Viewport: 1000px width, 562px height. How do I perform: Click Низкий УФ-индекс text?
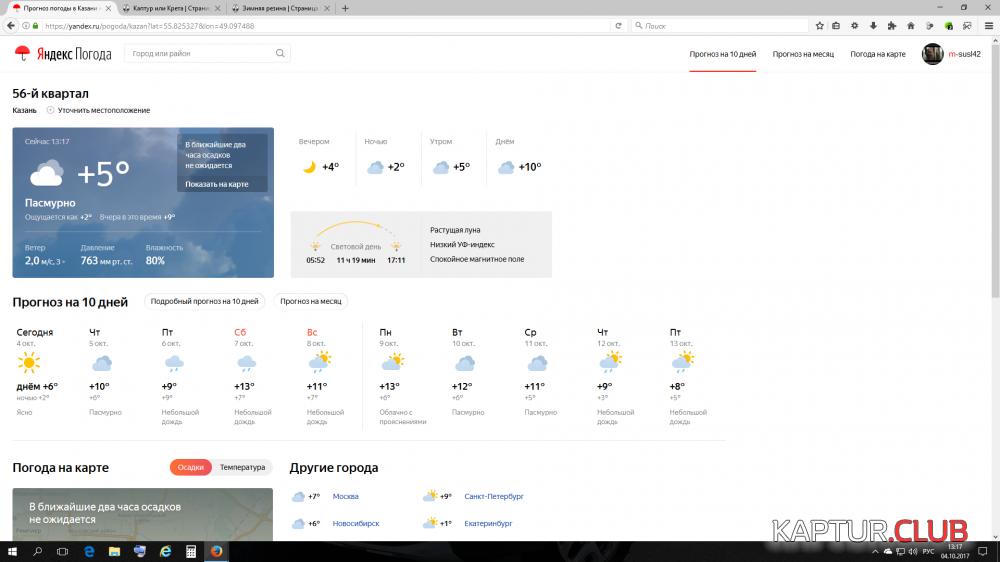point(462,245)
